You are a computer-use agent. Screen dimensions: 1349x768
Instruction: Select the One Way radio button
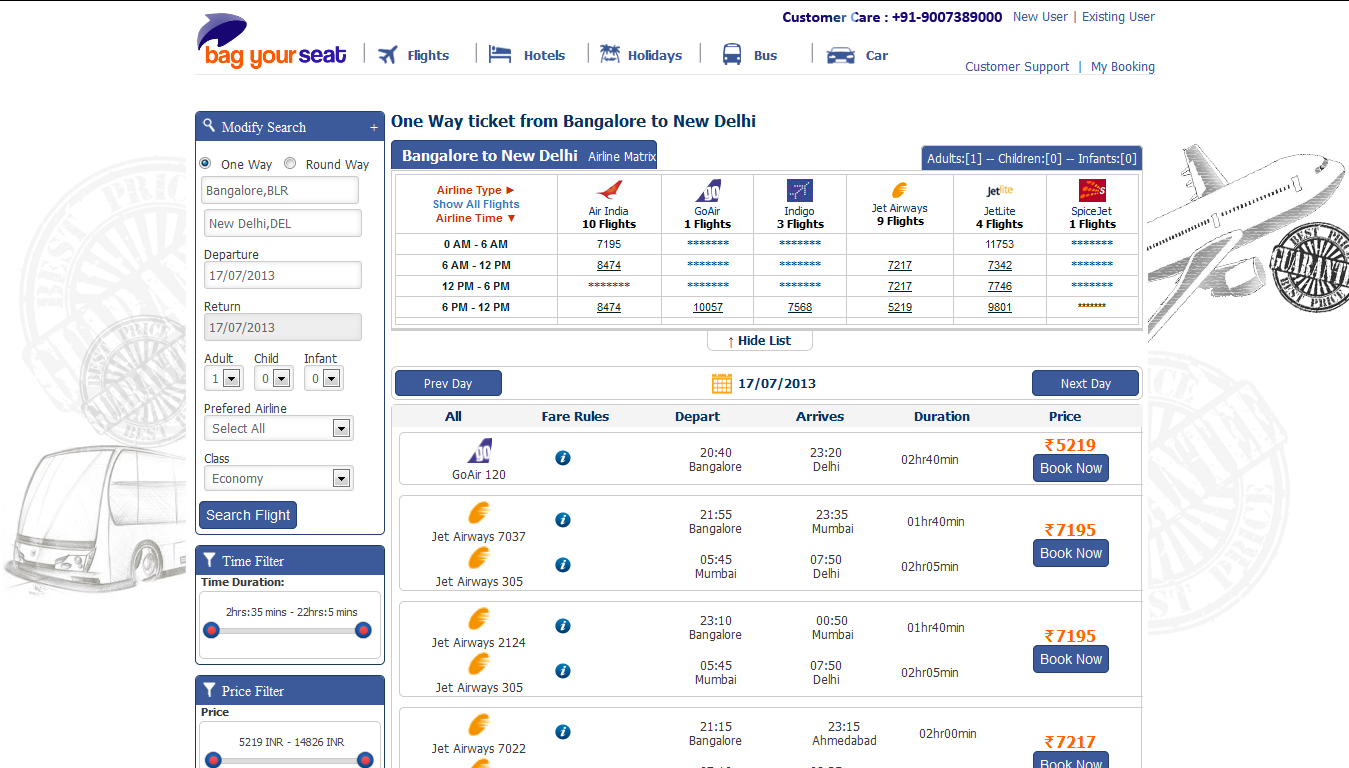pyautogui.click(x=205, y=163)
